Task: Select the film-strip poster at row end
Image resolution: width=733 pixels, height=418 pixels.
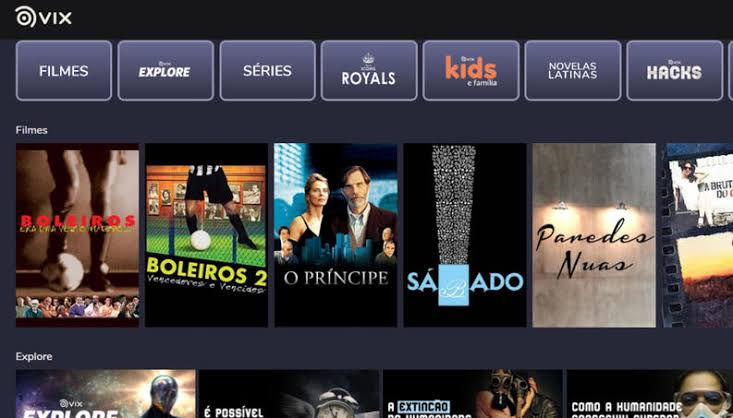Action: [697, 235]
